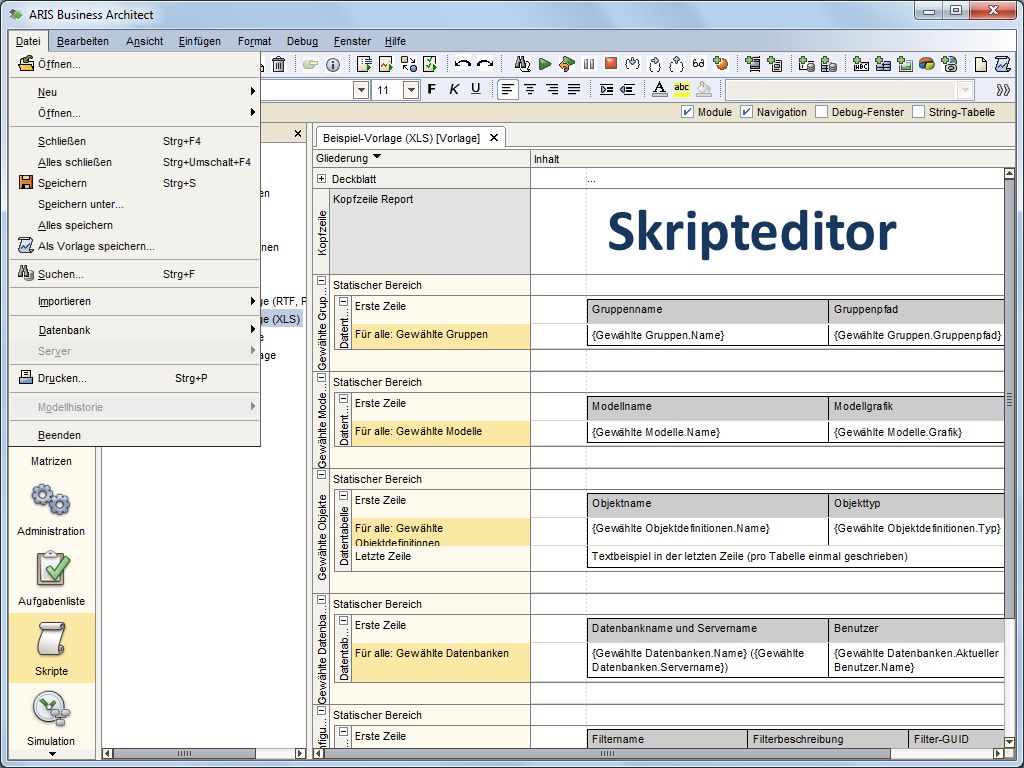Open the Bearbeiten menu

[x=83, y=41]
